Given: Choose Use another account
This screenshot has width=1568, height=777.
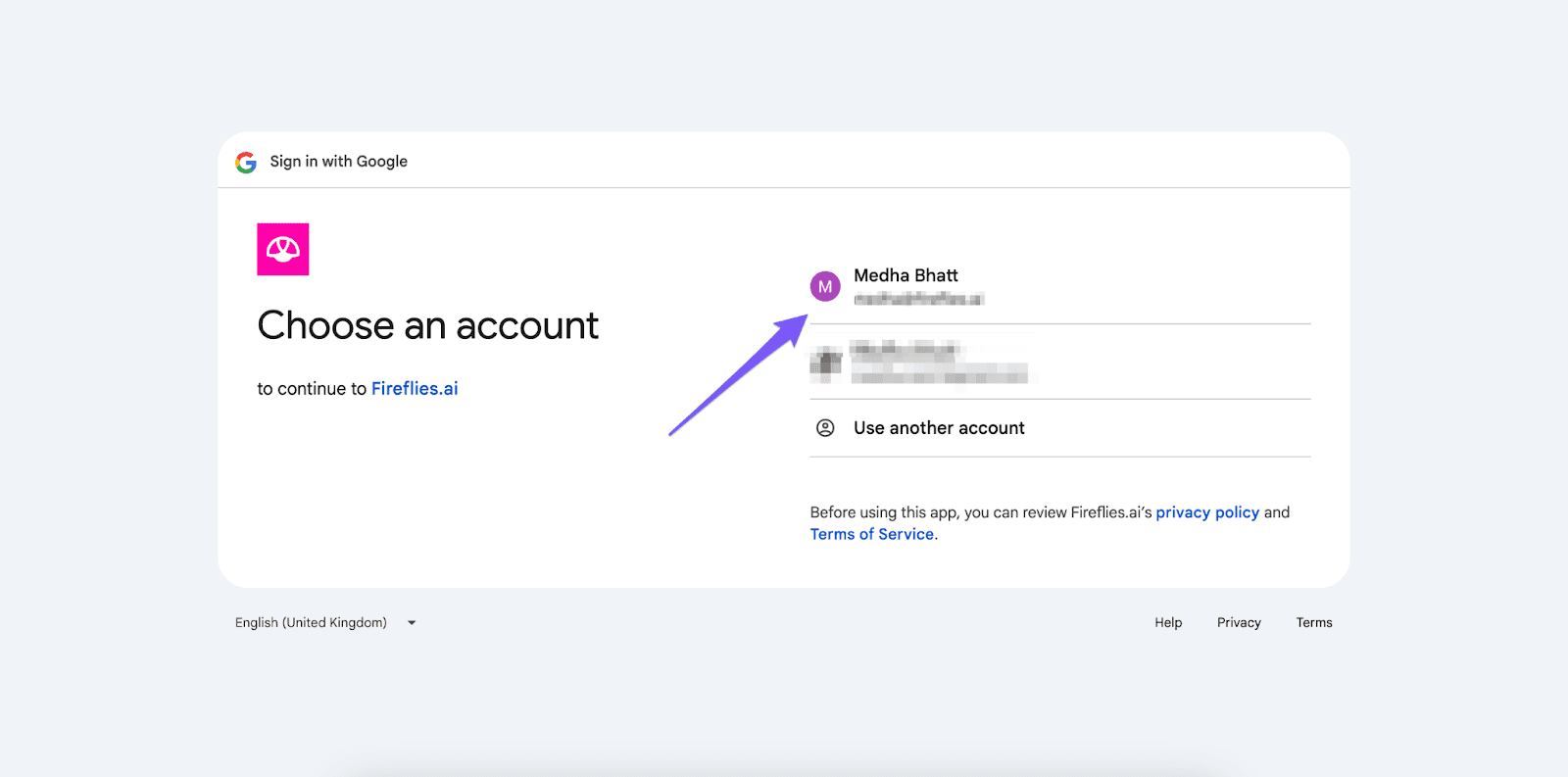Looking at the screenshot, I should click(1060, 428).
